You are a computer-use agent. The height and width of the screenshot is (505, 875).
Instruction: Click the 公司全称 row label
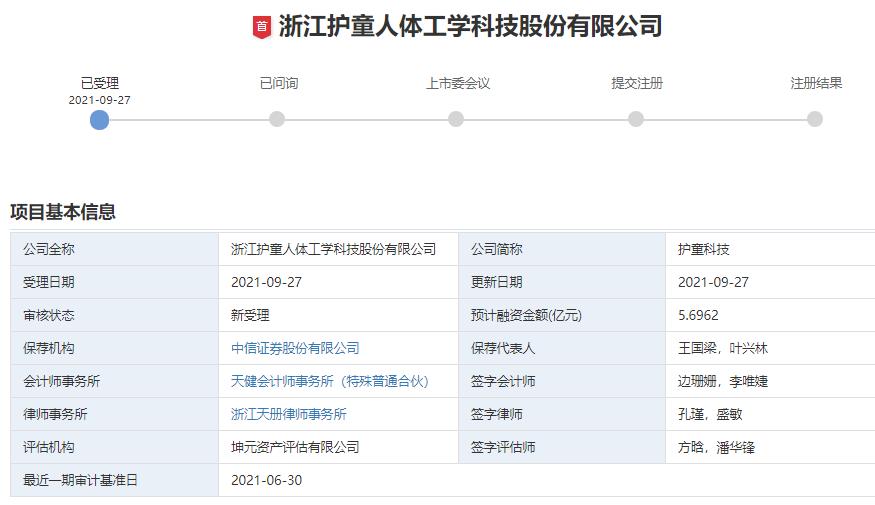pos(114,249)
